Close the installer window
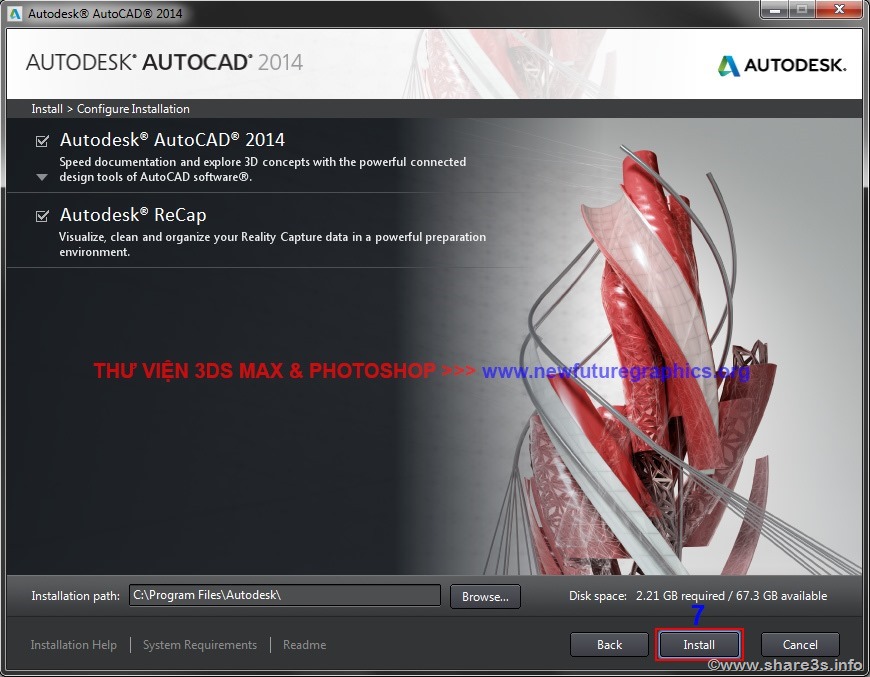 [x=840, y=9]
